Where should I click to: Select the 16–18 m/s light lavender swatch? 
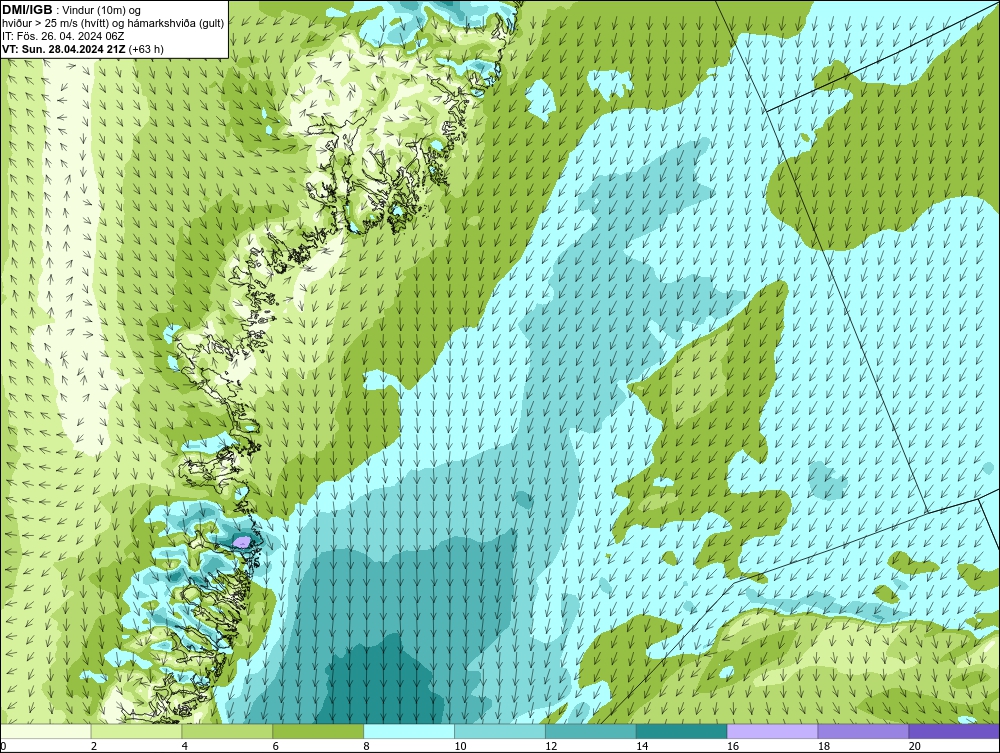pyautogui.click(x=772, y=731)
